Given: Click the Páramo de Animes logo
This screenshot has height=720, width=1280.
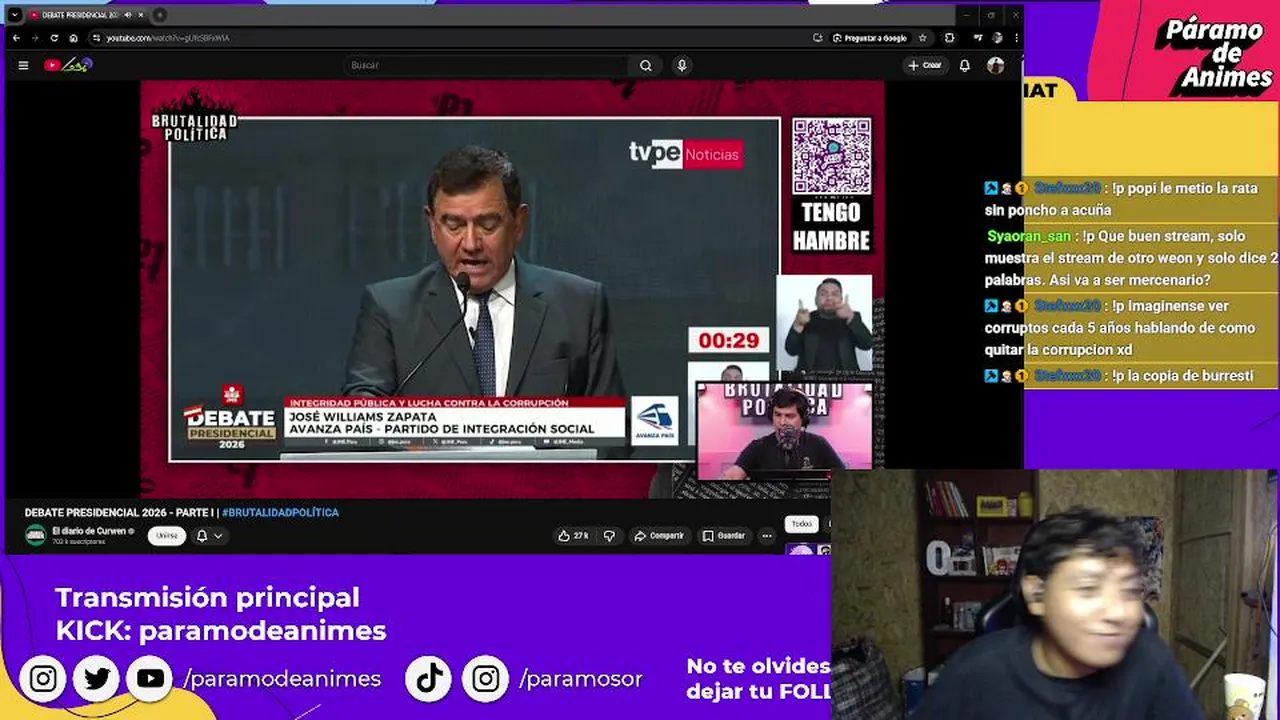Looking at the screenshot, I should [1212, 55].
